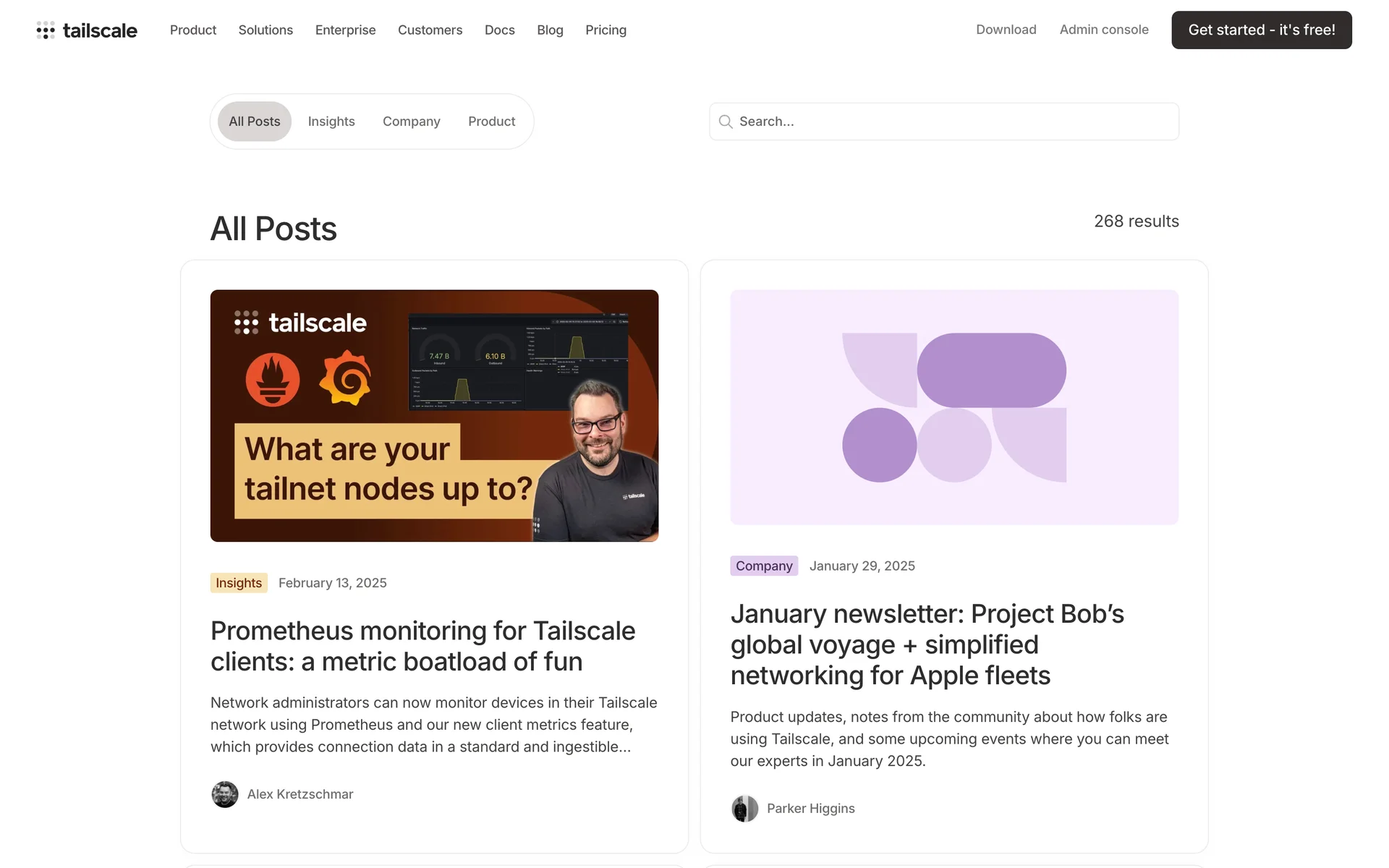Open the January newsletter purple thumbnail
The width and height of the screenshot is (1389, 868).
tap(953, 407)
